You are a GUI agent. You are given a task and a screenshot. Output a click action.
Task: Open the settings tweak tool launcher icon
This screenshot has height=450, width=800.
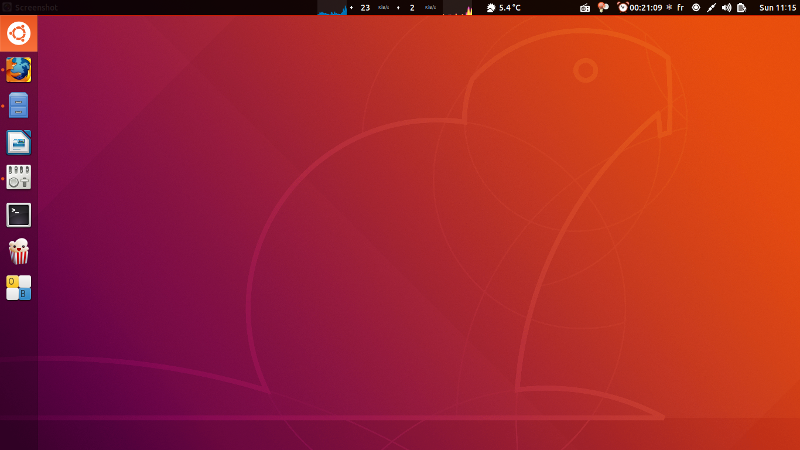18,178
